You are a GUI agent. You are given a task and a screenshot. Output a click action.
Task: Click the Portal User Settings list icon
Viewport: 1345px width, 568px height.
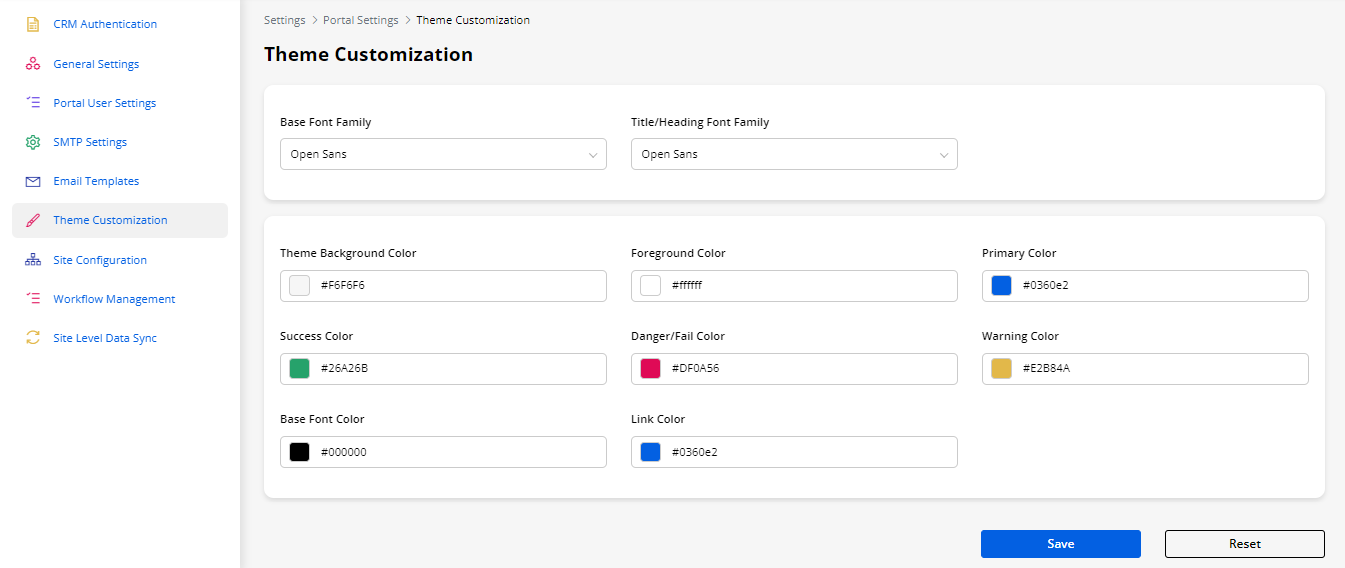tap(33, 103)
